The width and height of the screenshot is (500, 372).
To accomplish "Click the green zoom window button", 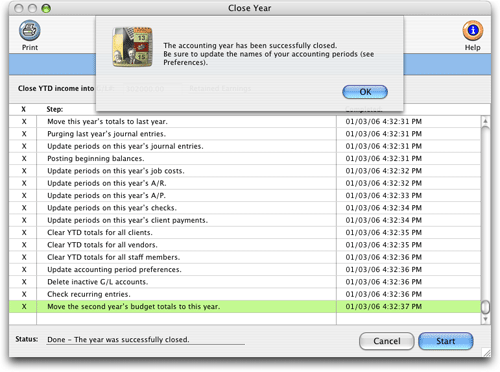I will pyautogui.click(x=46, y=8).
